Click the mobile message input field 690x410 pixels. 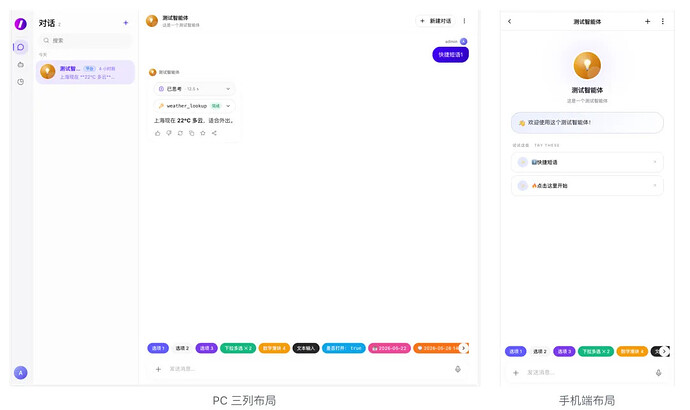pyautogui.click(x=587, y=373)
